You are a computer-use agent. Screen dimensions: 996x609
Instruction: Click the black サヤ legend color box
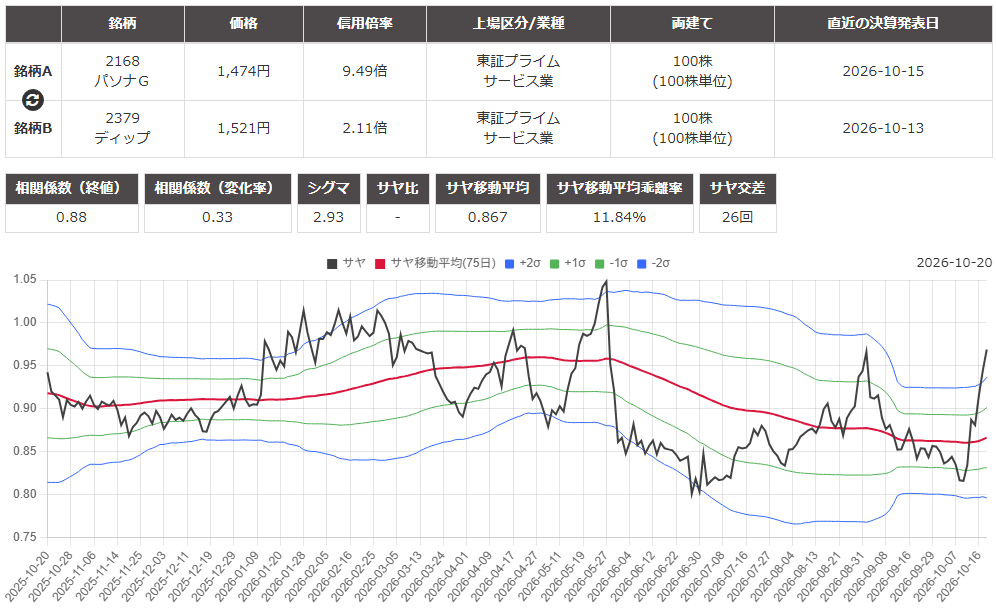point(332,264)
